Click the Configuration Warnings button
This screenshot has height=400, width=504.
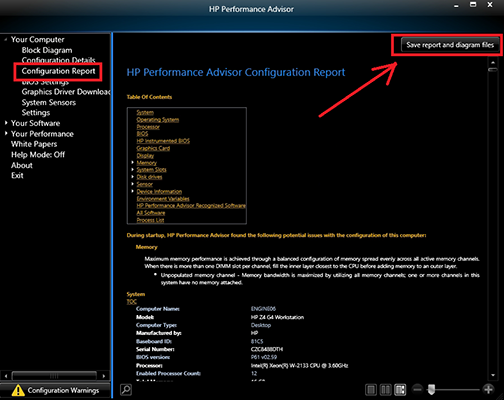coord(55,390)
